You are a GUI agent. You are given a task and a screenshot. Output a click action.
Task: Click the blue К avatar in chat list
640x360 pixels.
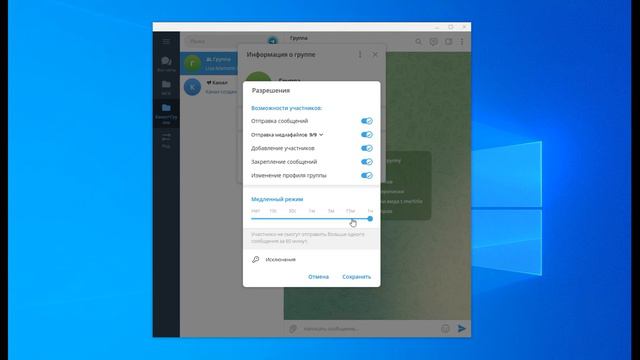click(x=192, y=87)
